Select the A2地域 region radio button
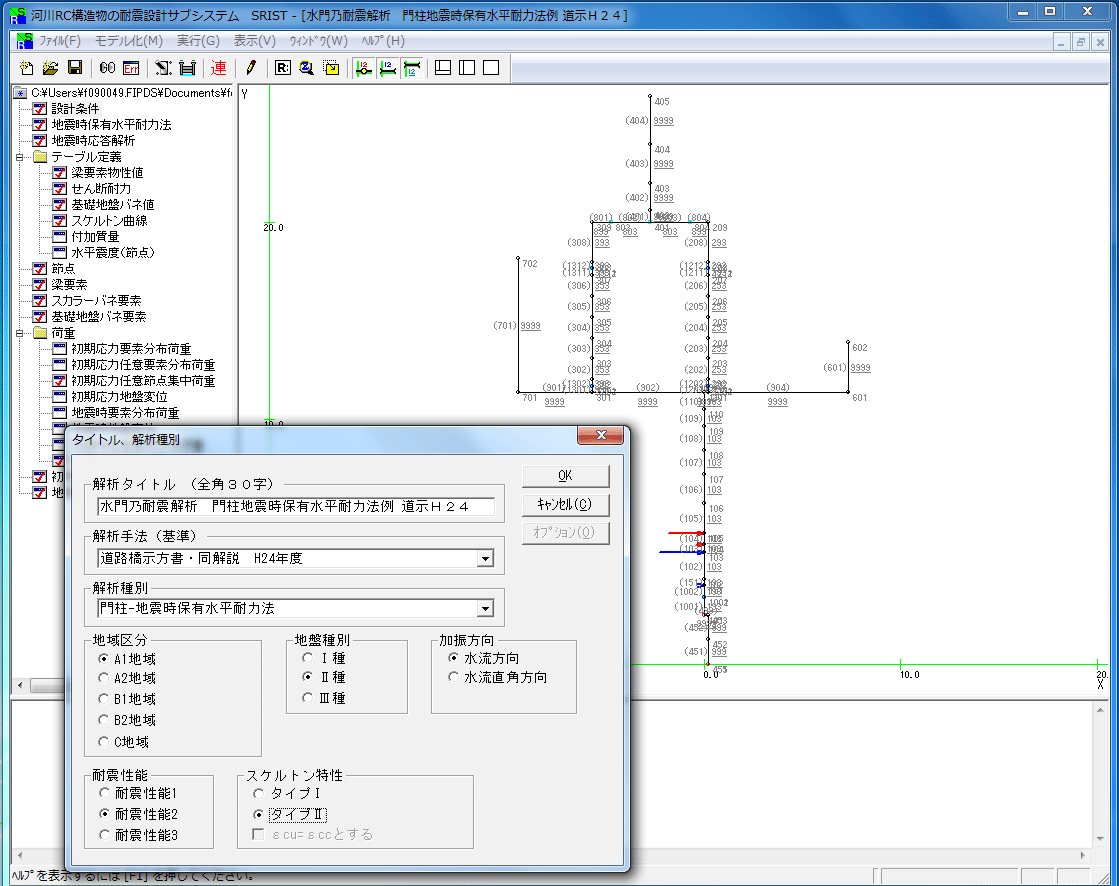The height and width of the screenshot is (886, 1119). pos(104,678)
